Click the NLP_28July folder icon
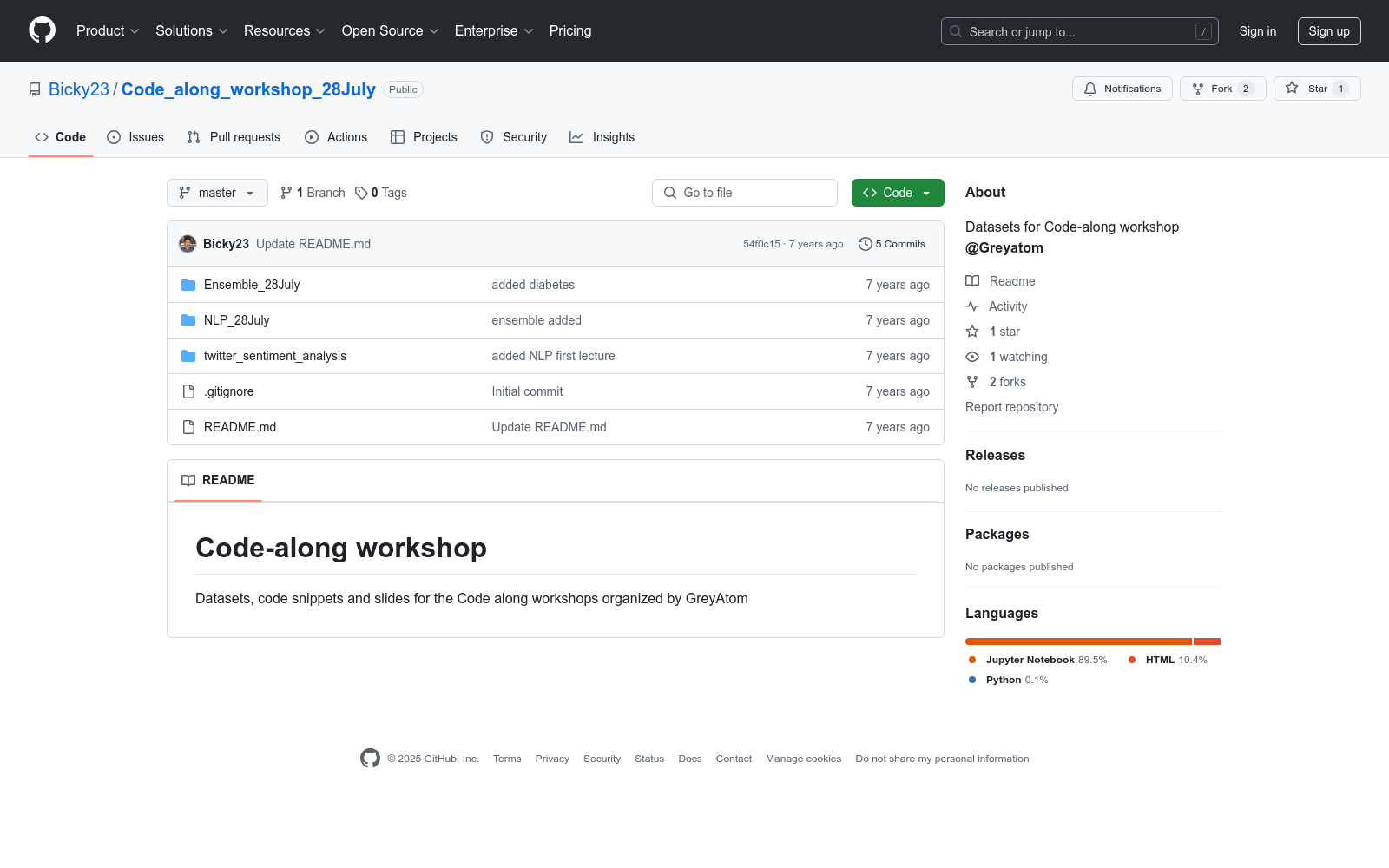The height and width of the screenshot is (868, 1389). tap(188, 320)
